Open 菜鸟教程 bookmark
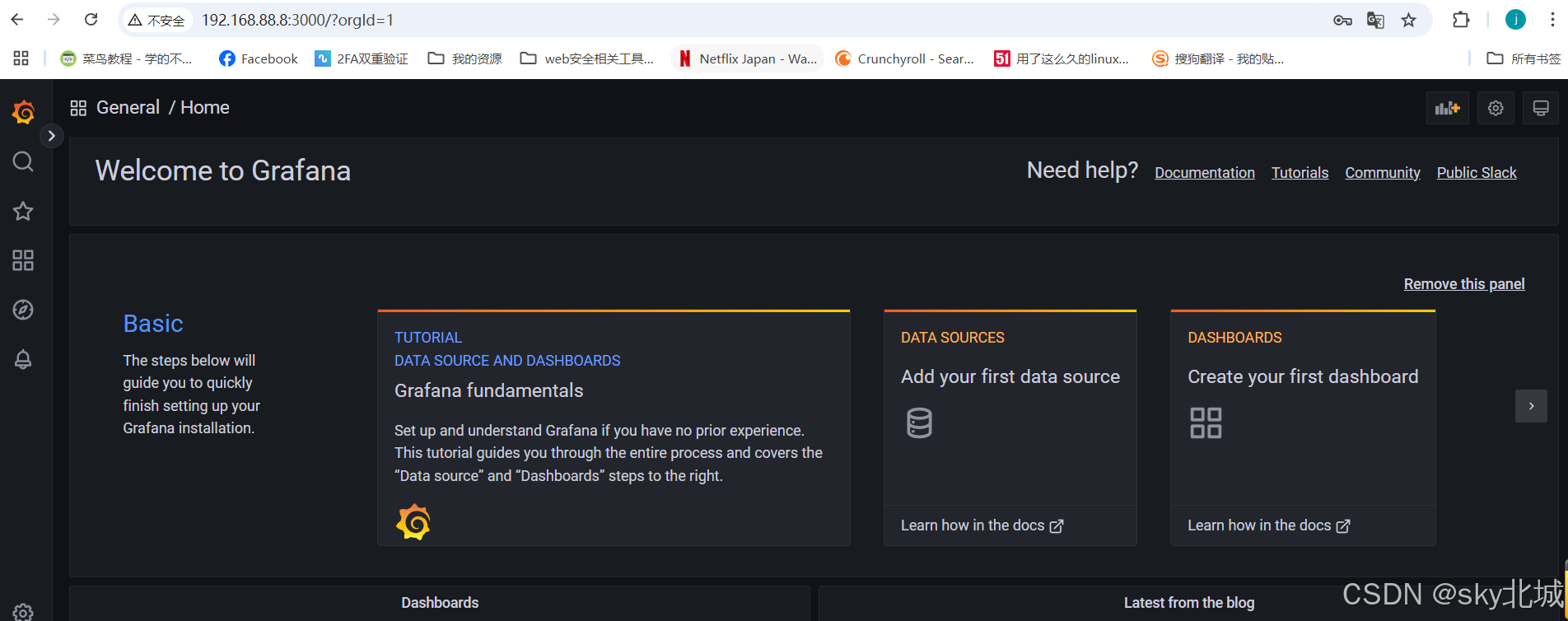Image resolution: width=1568 pixels, height=621 pixels. (126, 58)
